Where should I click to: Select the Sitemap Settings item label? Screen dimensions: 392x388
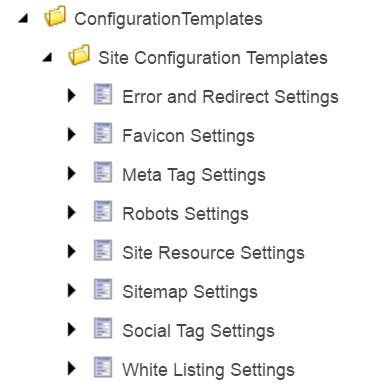pos(190,292)
